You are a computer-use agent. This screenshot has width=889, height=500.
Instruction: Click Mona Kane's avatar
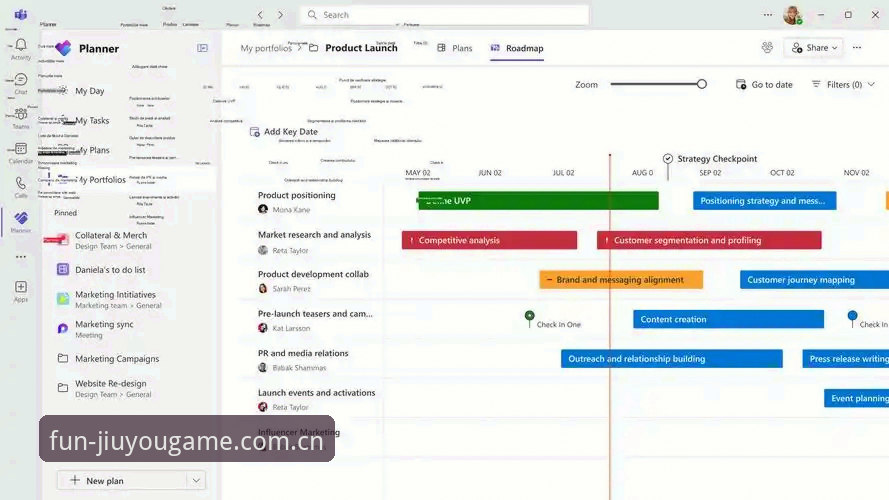pos(263,209)
